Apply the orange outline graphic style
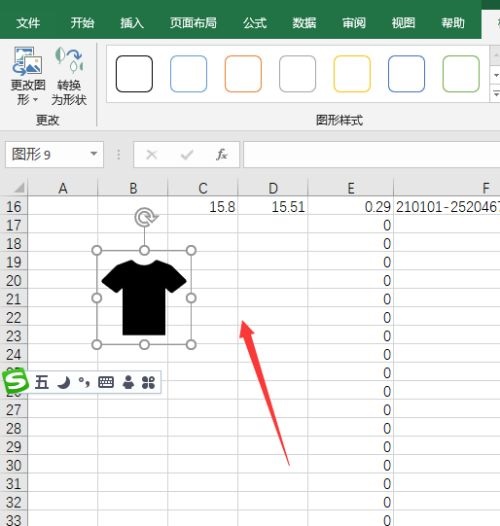 [x=243, y=74]
